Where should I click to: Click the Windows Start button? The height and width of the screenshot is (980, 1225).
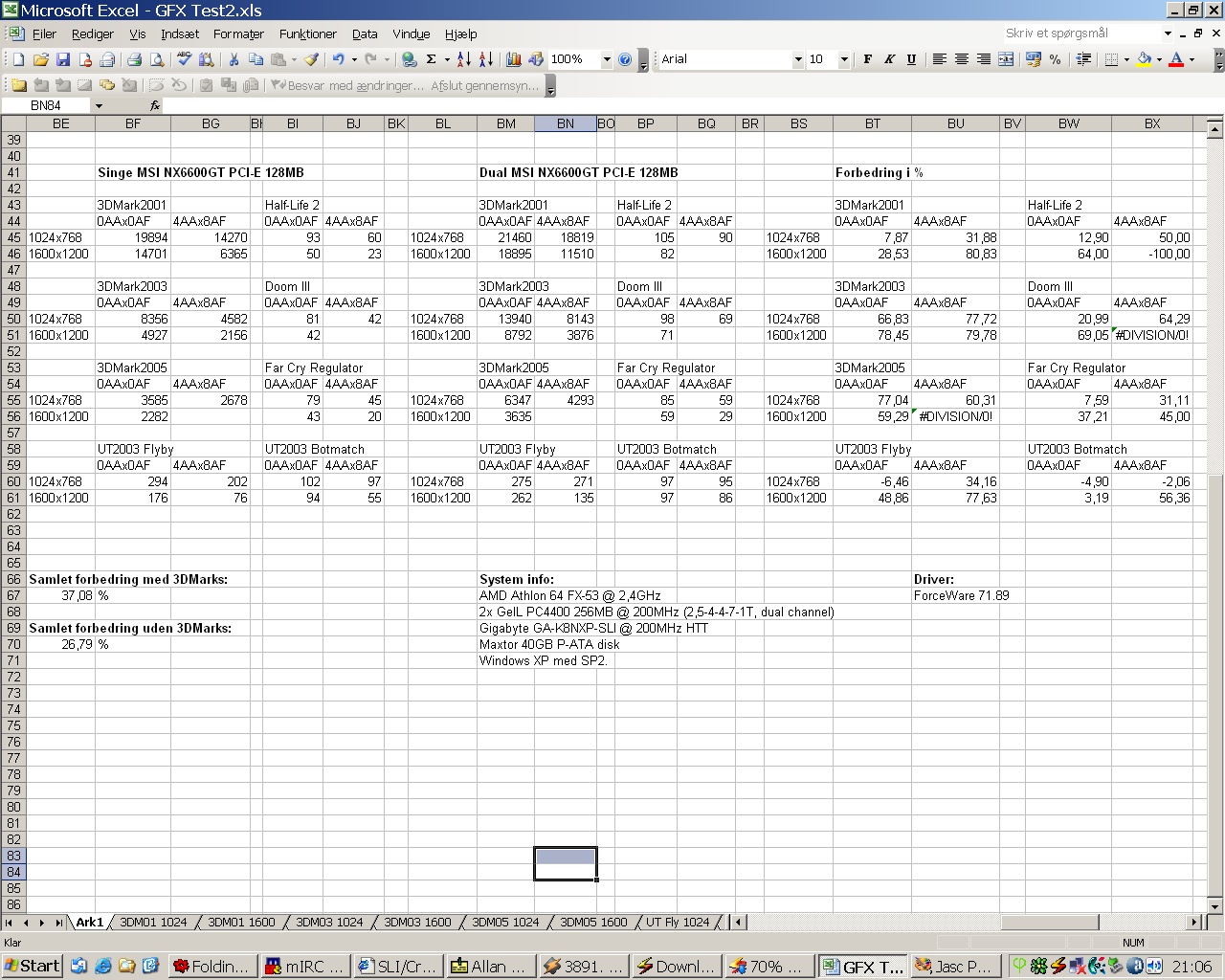click(32, 966)
